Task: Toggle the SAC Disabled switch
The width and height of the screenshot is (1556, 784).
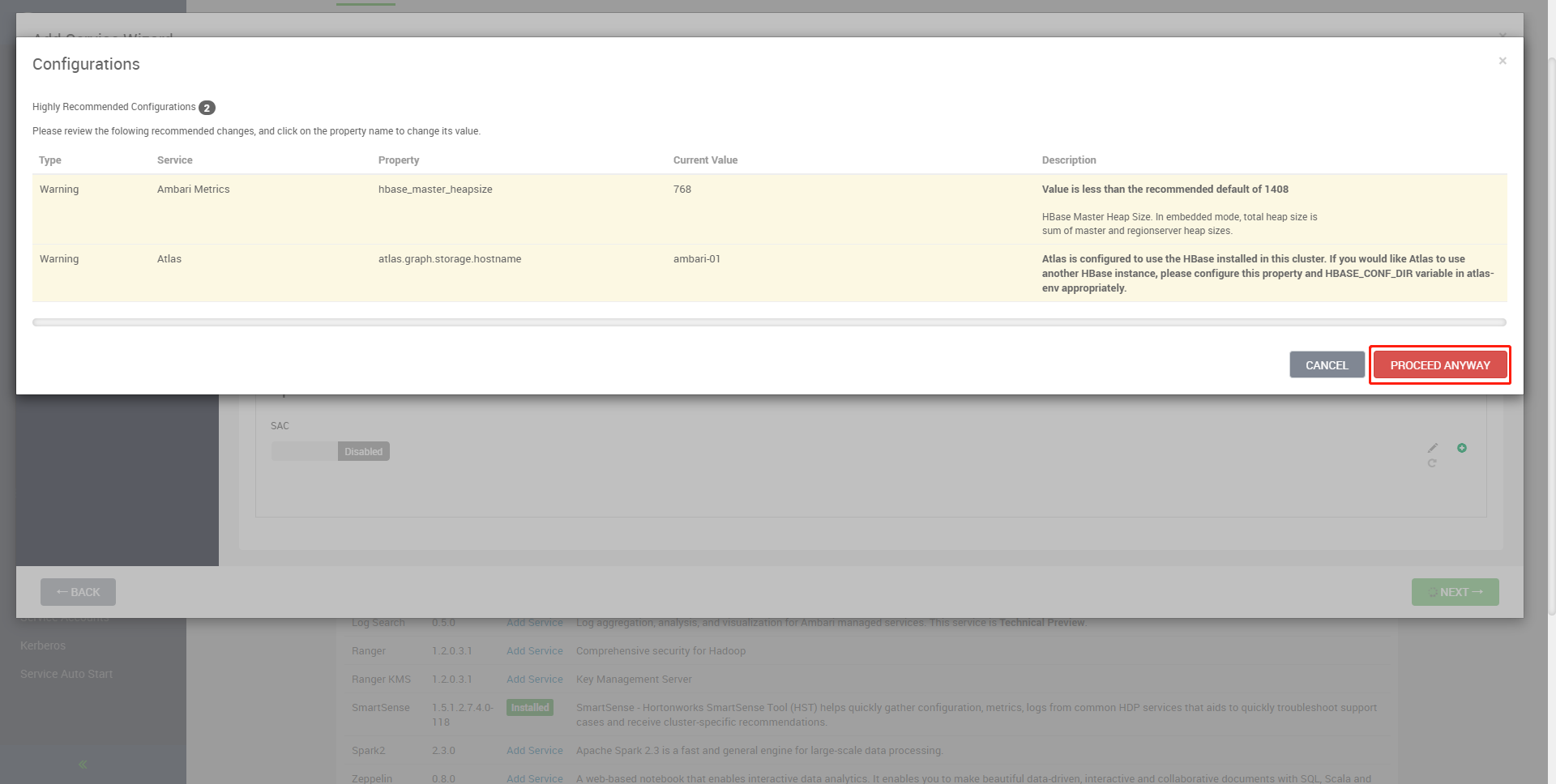Action: [331, 451]
